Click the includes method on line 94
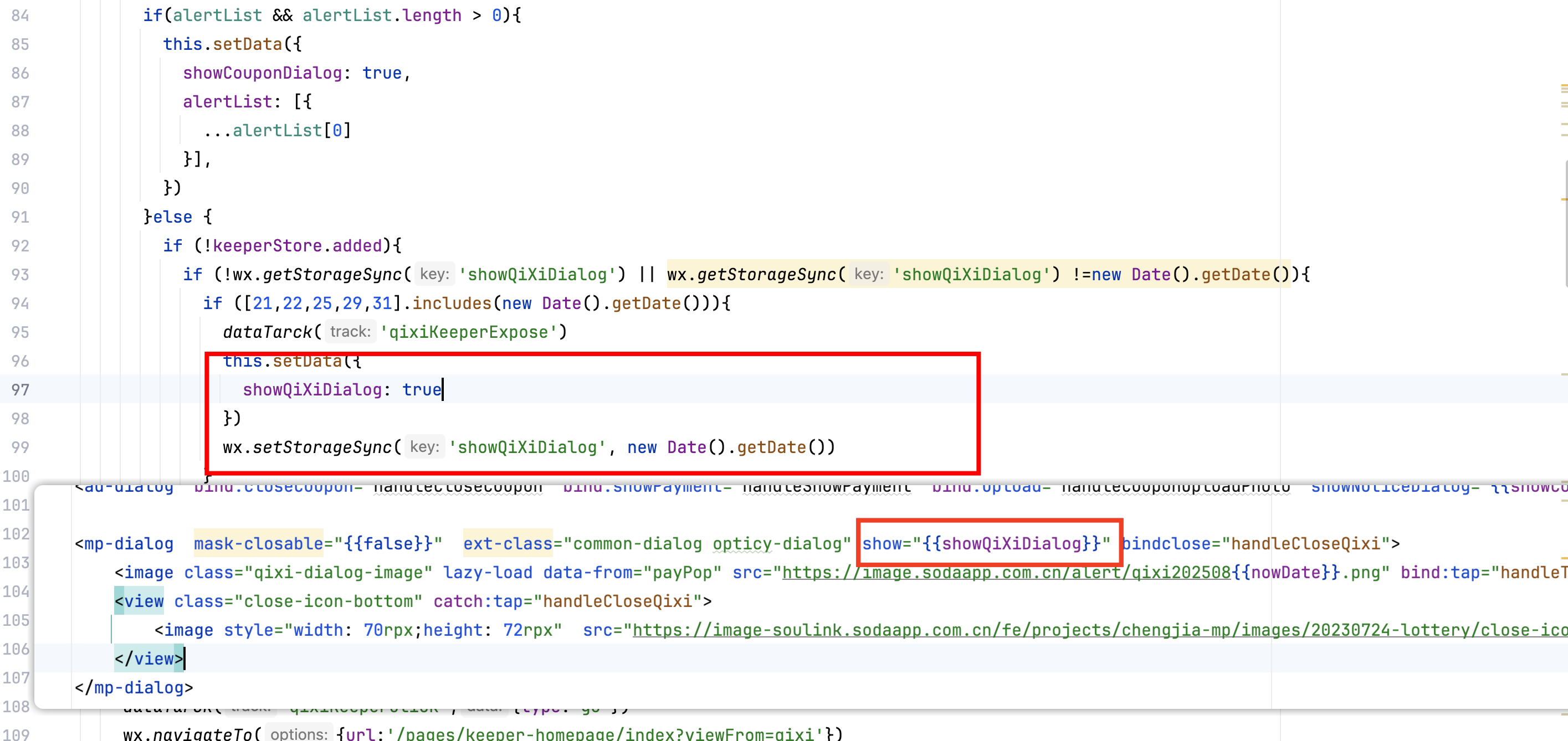Viewport: 1568px width, 741px height. (x=451, y=303)
